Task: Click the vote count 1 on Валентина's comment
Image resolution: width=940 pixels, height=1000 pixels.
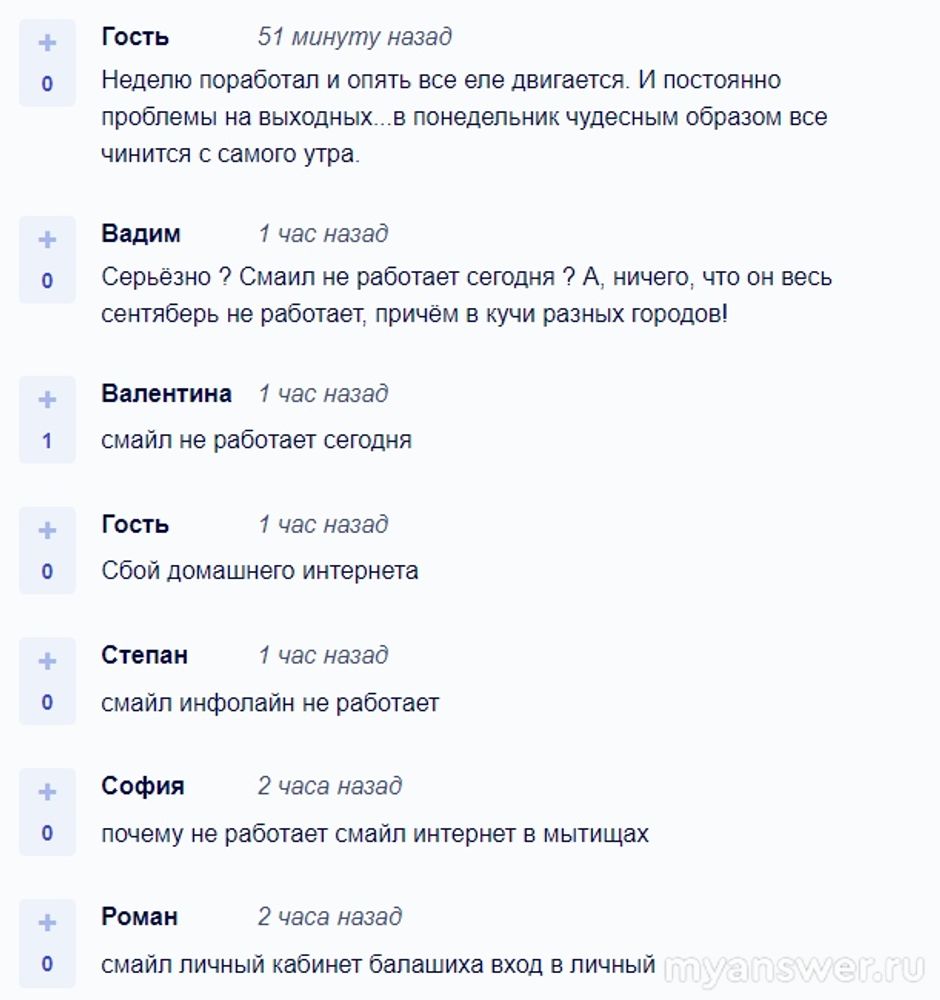Action: pos(47,441)
